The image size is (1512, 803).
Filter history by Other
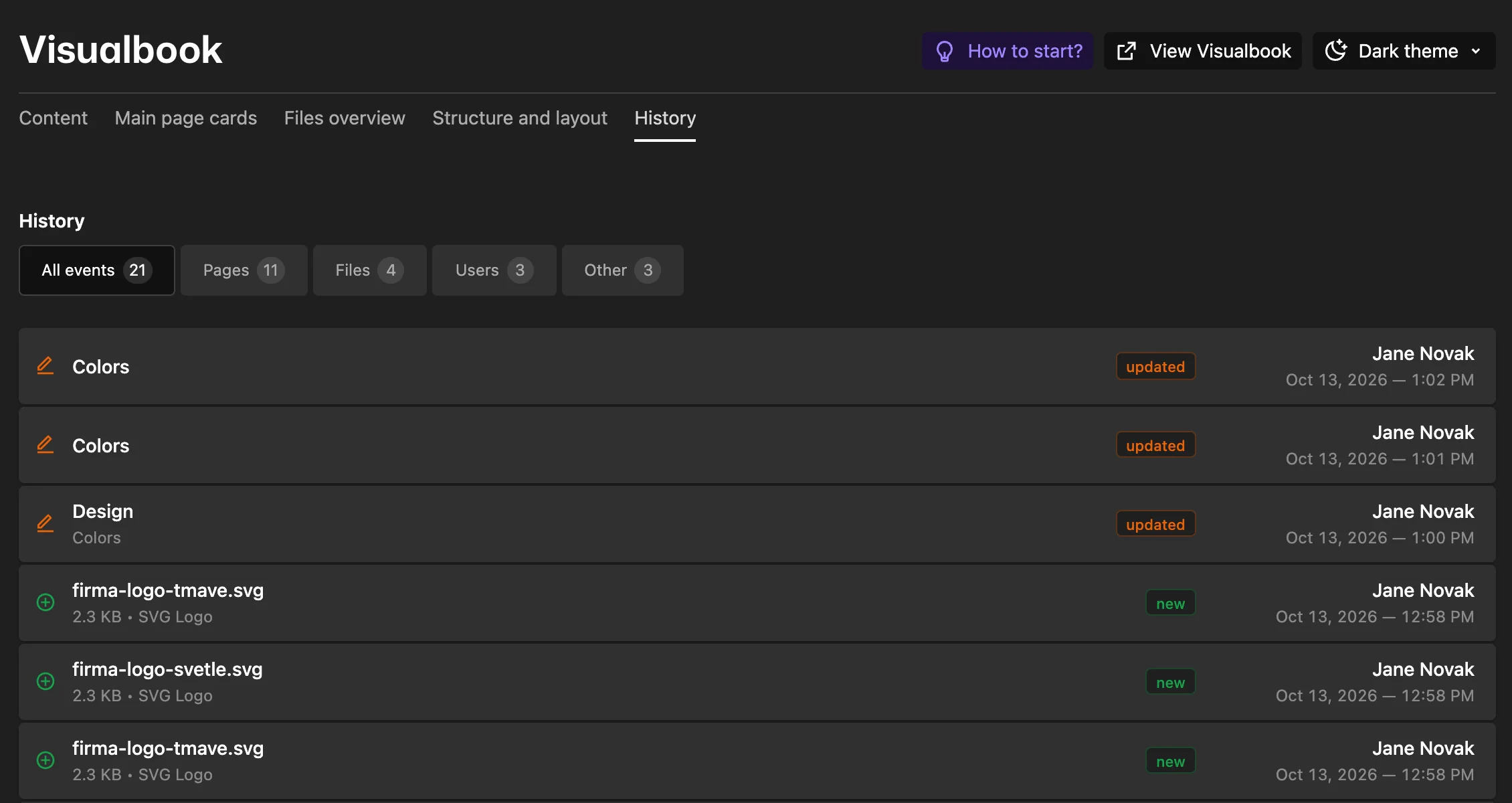click(623, 270)
